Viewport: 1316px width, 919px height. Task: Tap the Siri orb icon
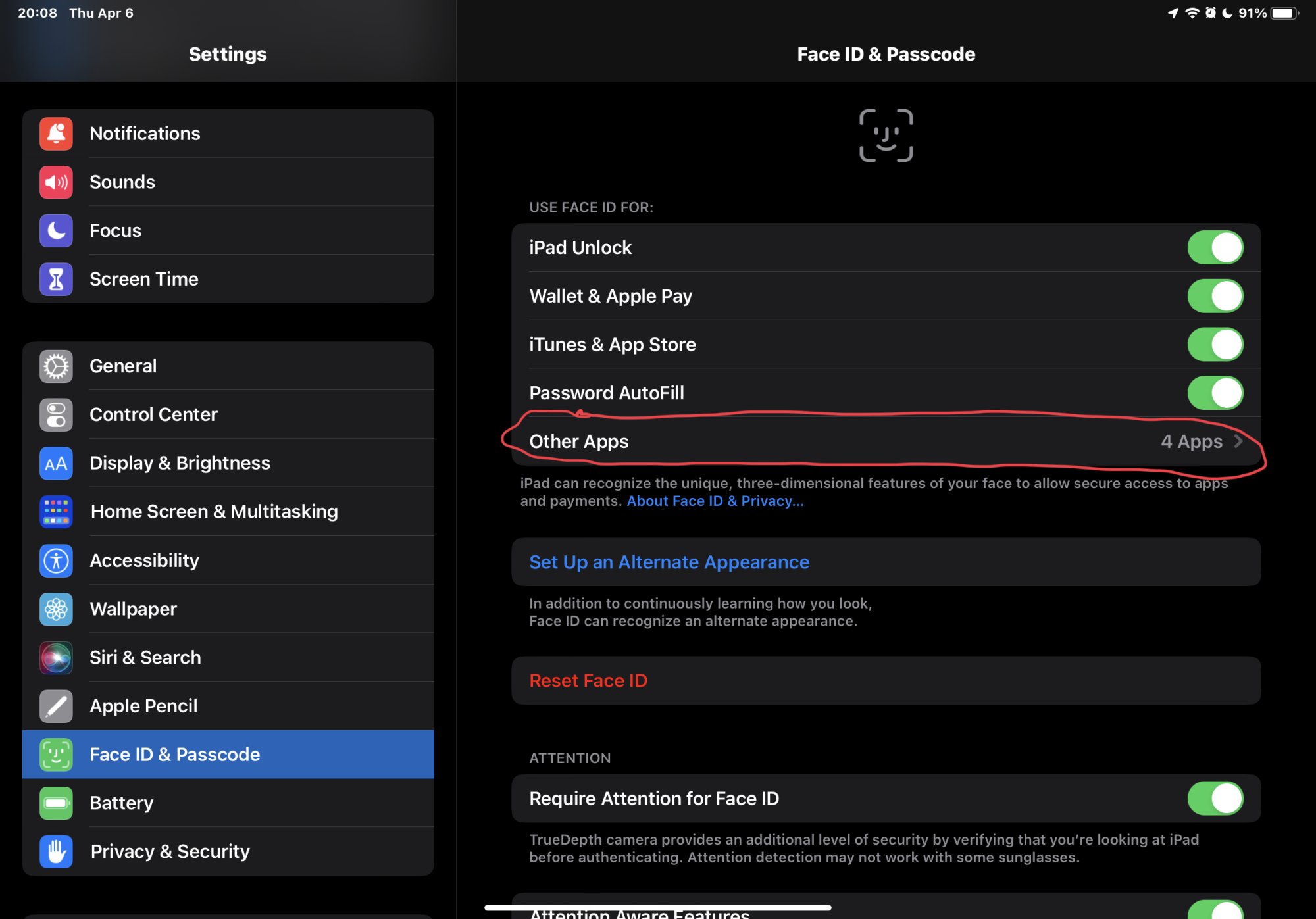tap(56, 658)
